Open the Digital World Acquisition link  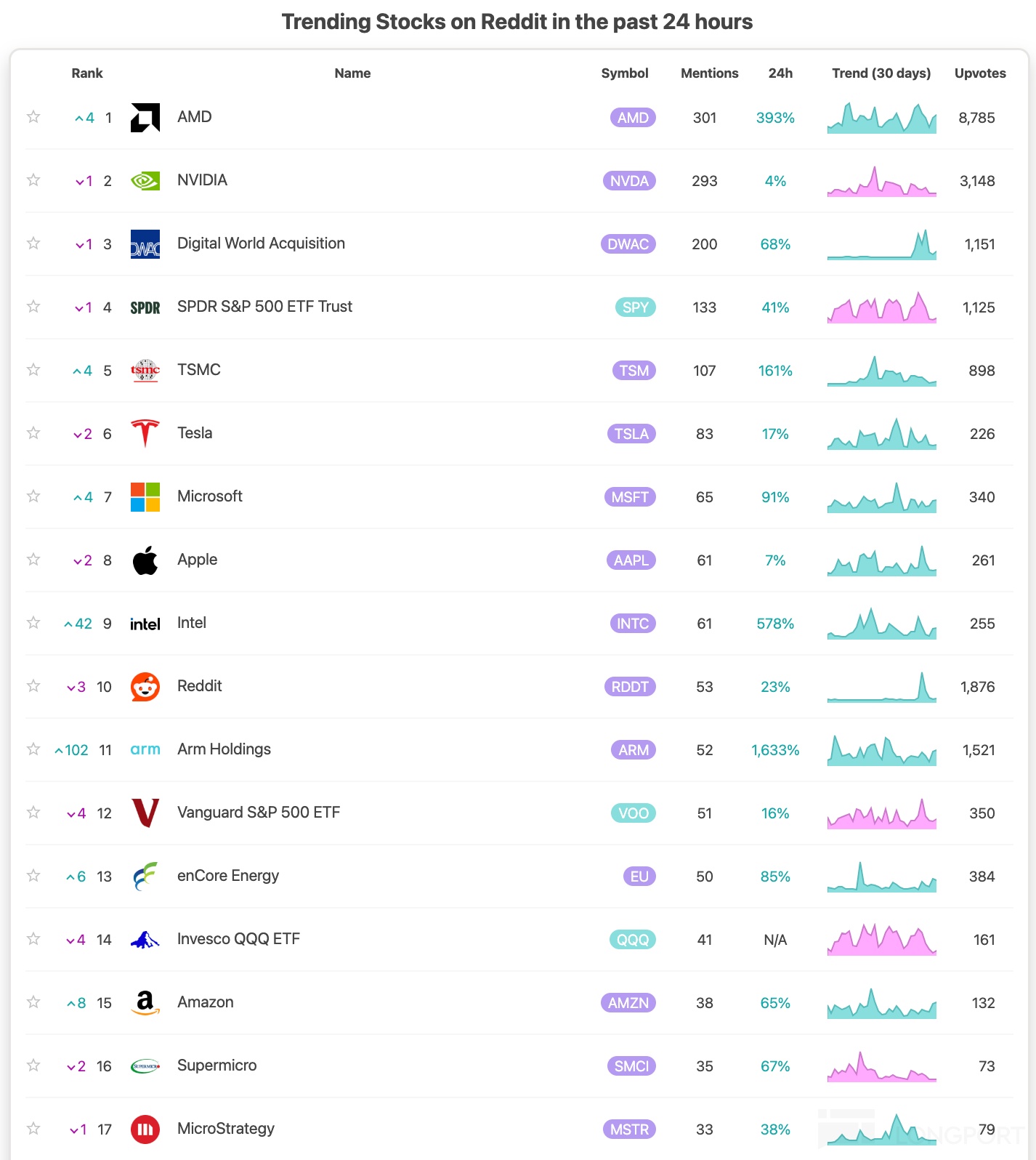coord(261,243)
